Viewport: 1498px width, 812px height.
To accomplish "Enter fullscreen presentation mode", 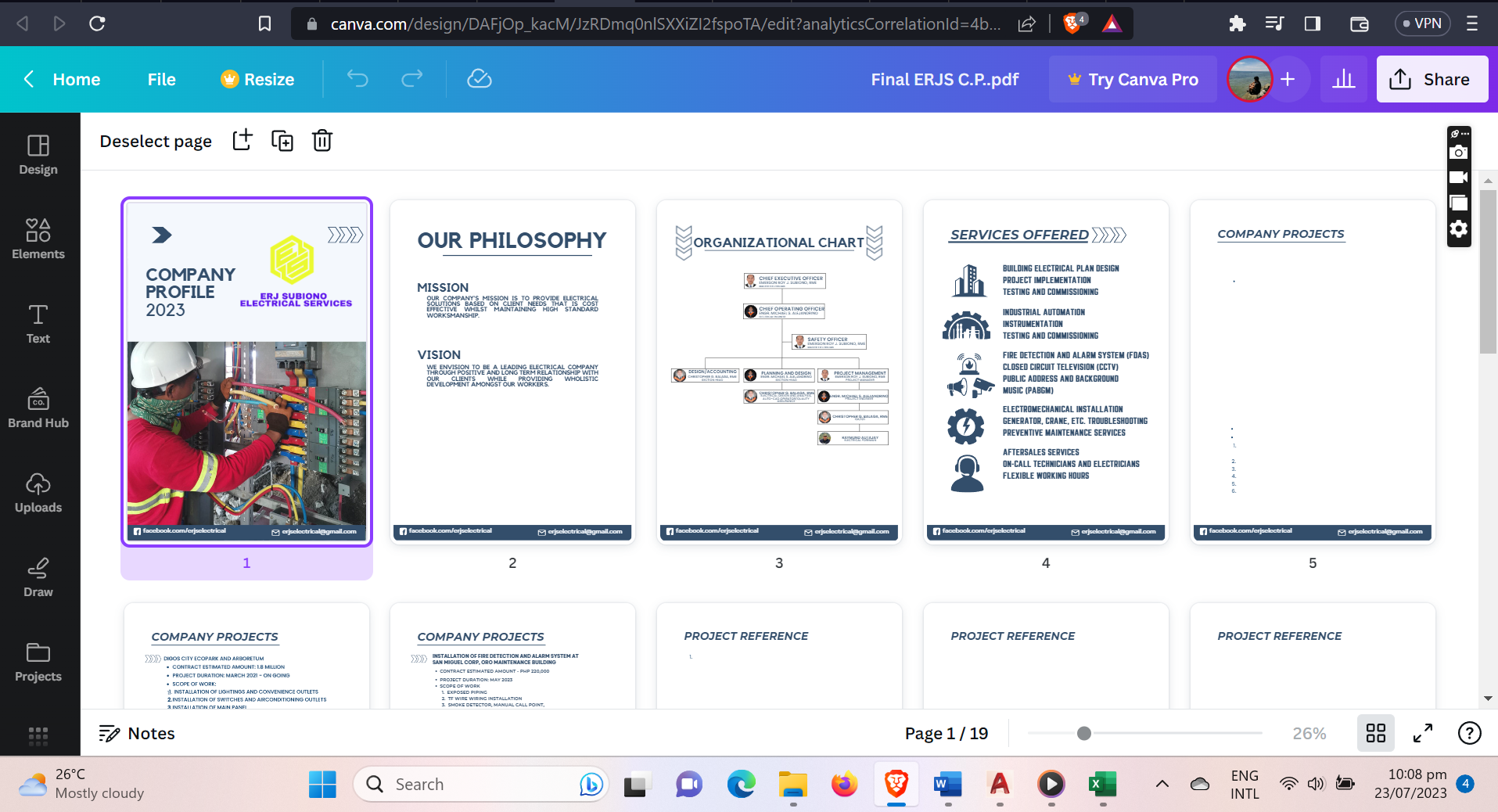I will [x=1423, y=733].
